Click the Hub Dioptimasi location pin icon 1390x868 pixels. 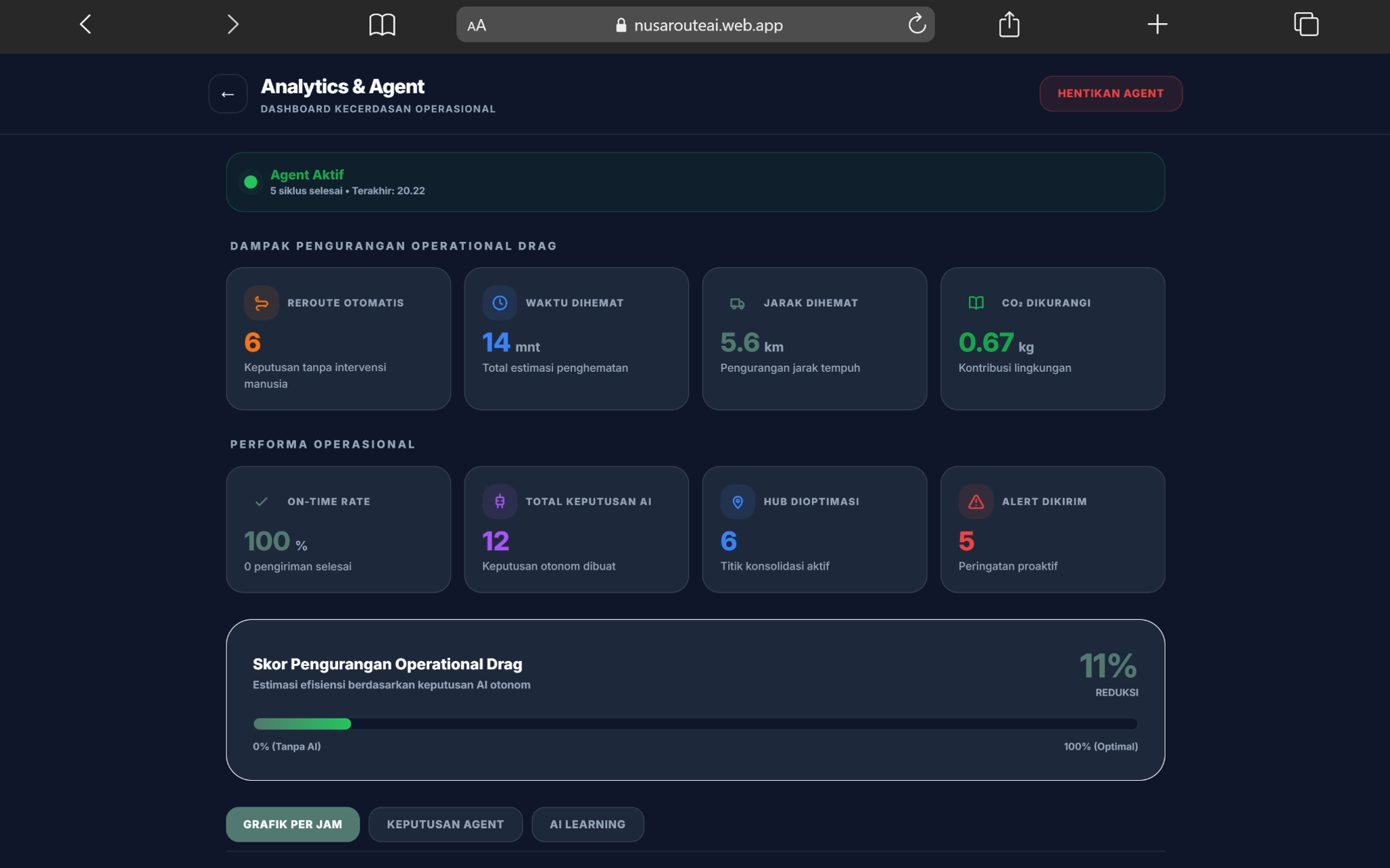pyautogui.click(x=738, y=502)
